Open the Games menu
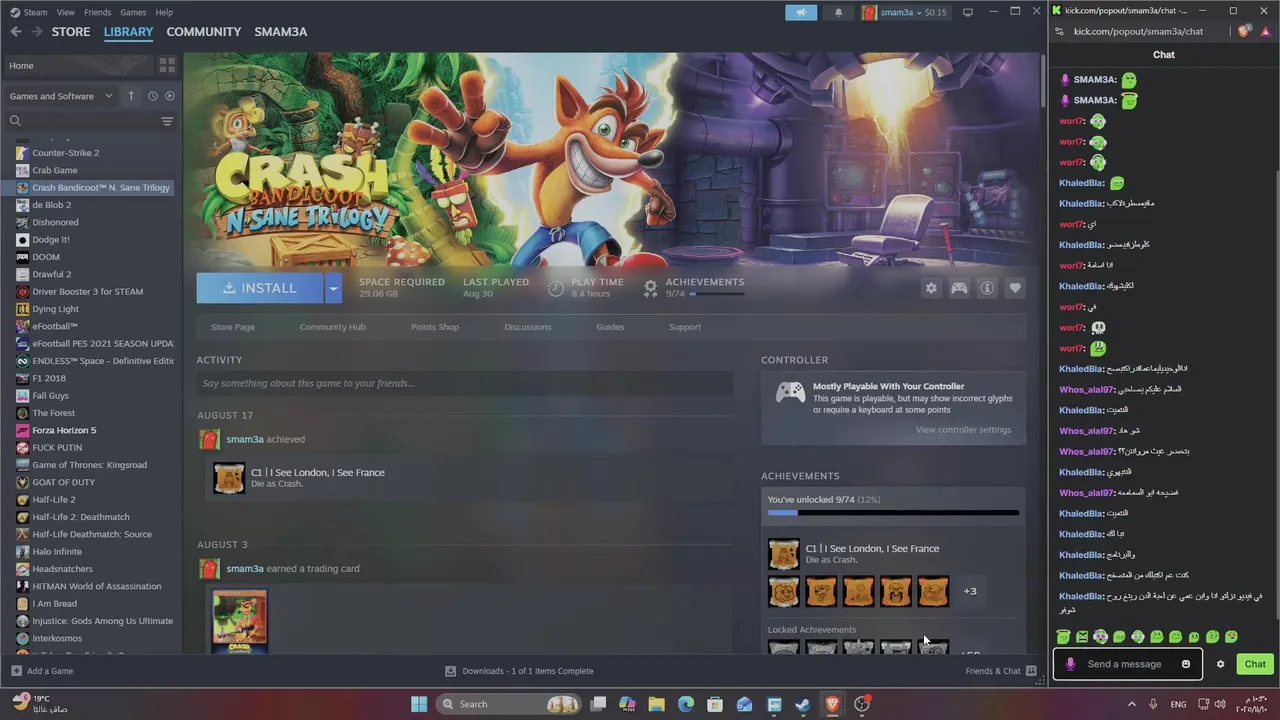The image size is (1280, 720). (x=133, y=12)
